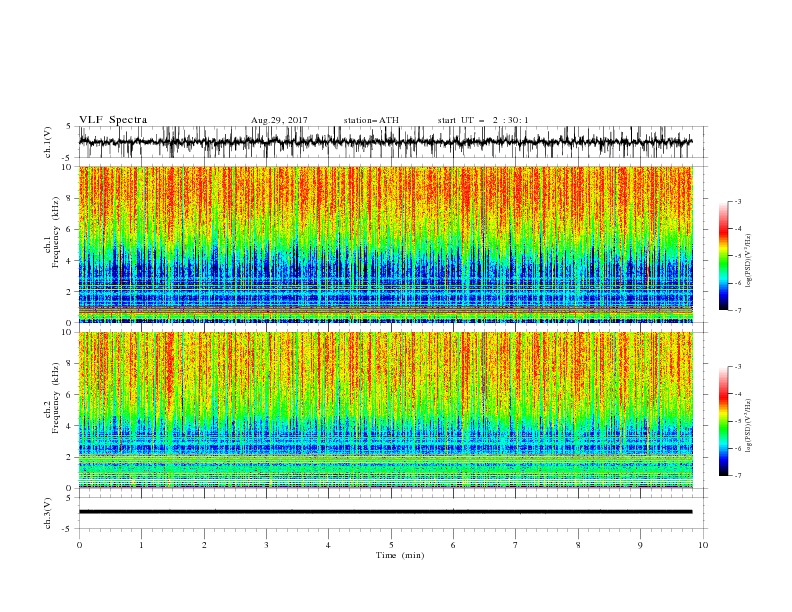This screenshot has height=612, width=792.
Task: Click the 'Time (min)' axis title
Action: tap(400, 555)
